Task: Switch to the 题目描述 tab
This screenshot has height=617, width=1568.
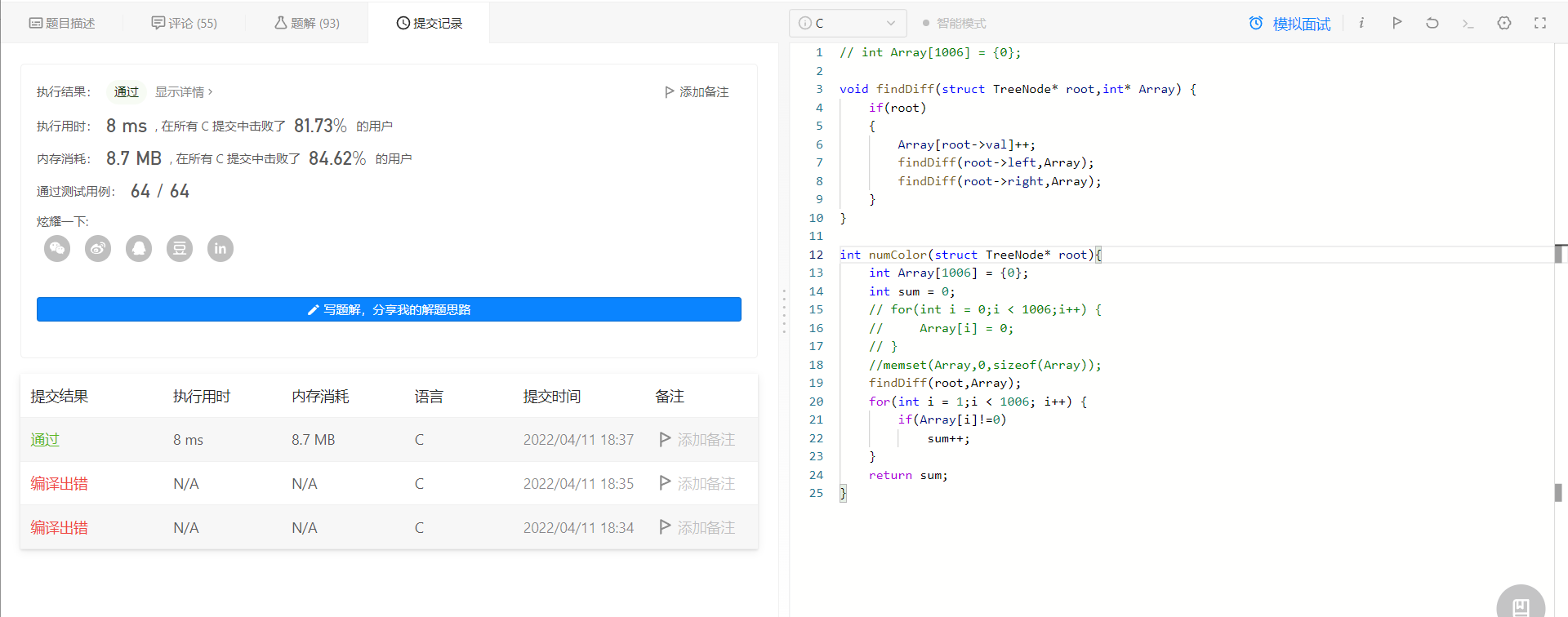Action: tap(62, 23)
